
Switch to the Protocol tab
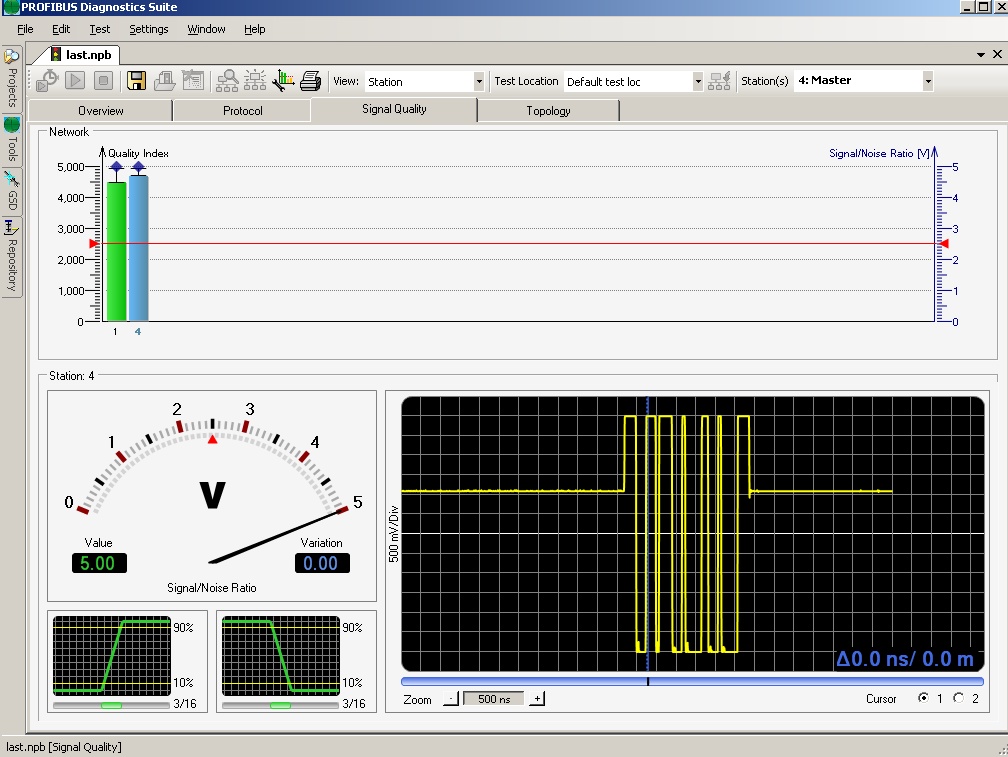point(243,111)
